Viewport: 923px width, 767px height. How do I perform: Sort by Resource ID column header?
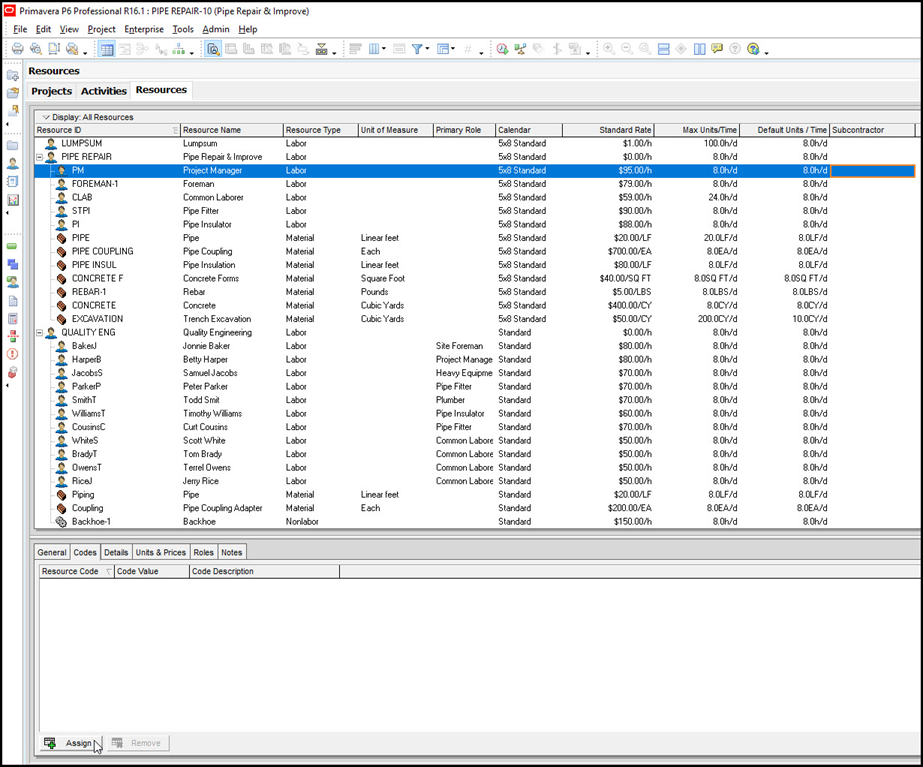107,130
